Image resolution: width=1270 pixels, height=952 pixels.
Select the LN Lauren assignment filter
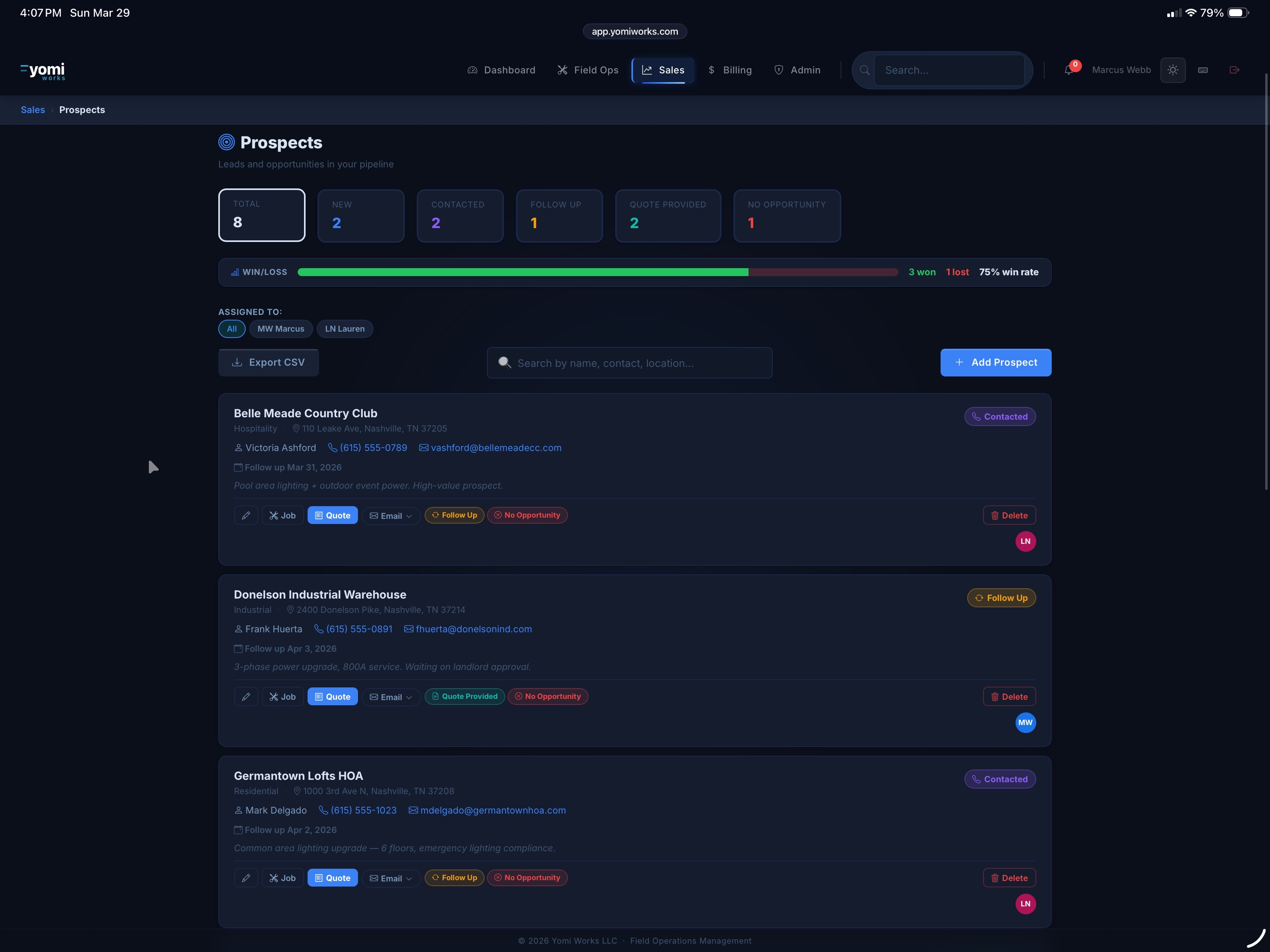344,329
